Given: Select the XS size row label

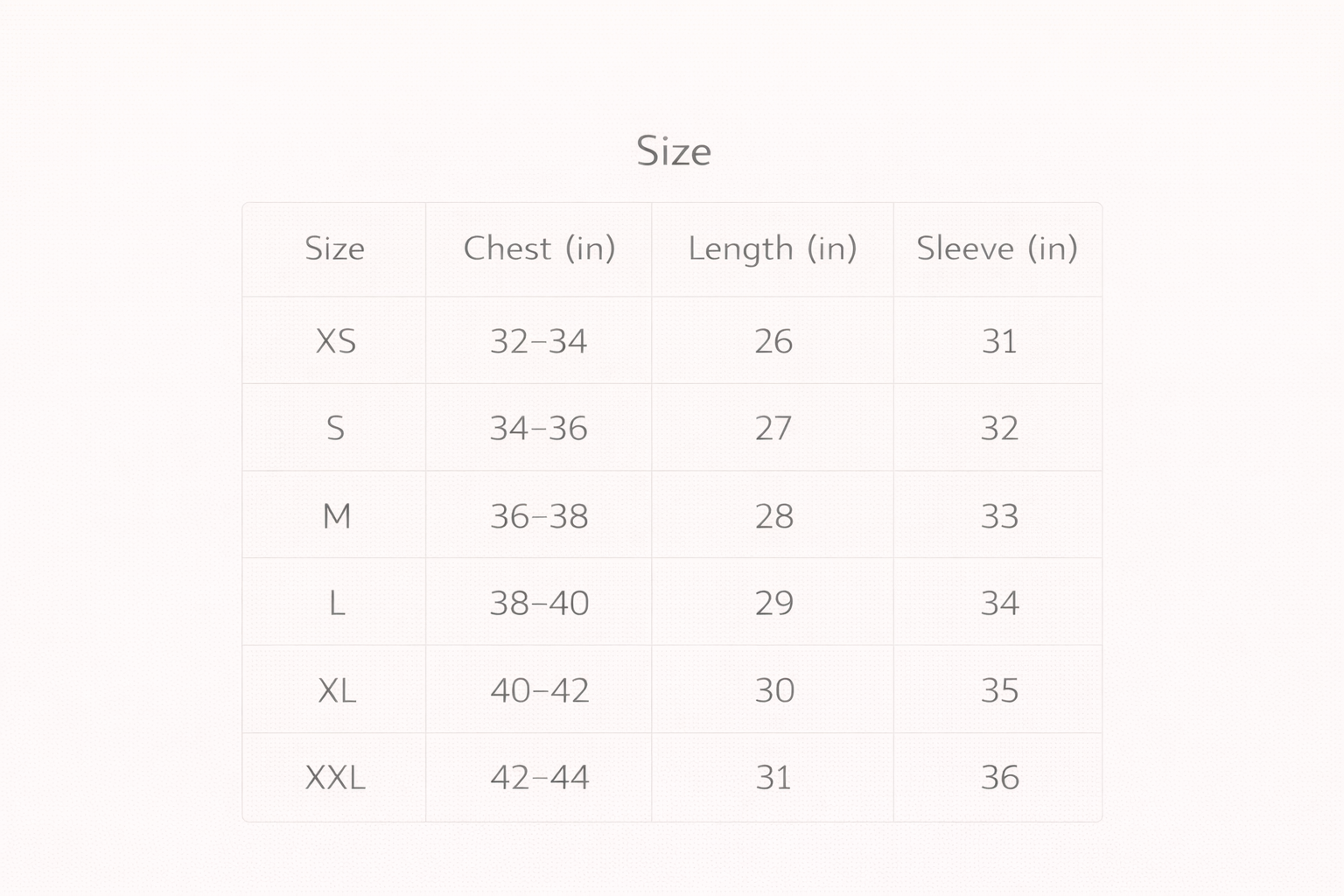Looking at the screenshot, I should (335, 340).
